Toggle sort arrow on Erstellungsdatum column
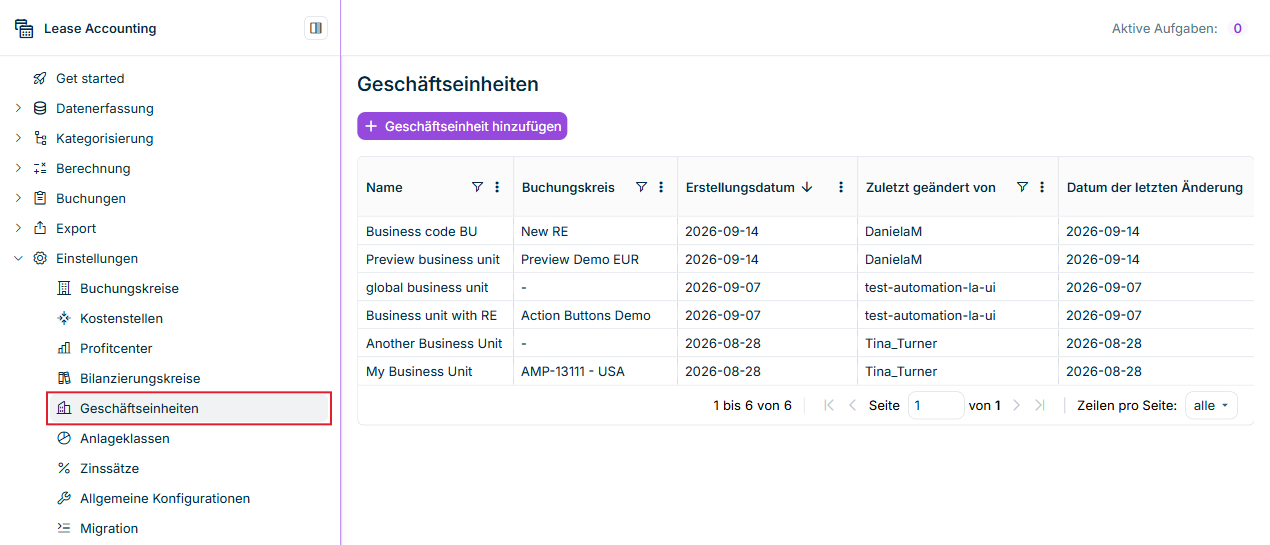This screenshot has height=545, width=1270. pyautogui.click(x=807, y=187)
